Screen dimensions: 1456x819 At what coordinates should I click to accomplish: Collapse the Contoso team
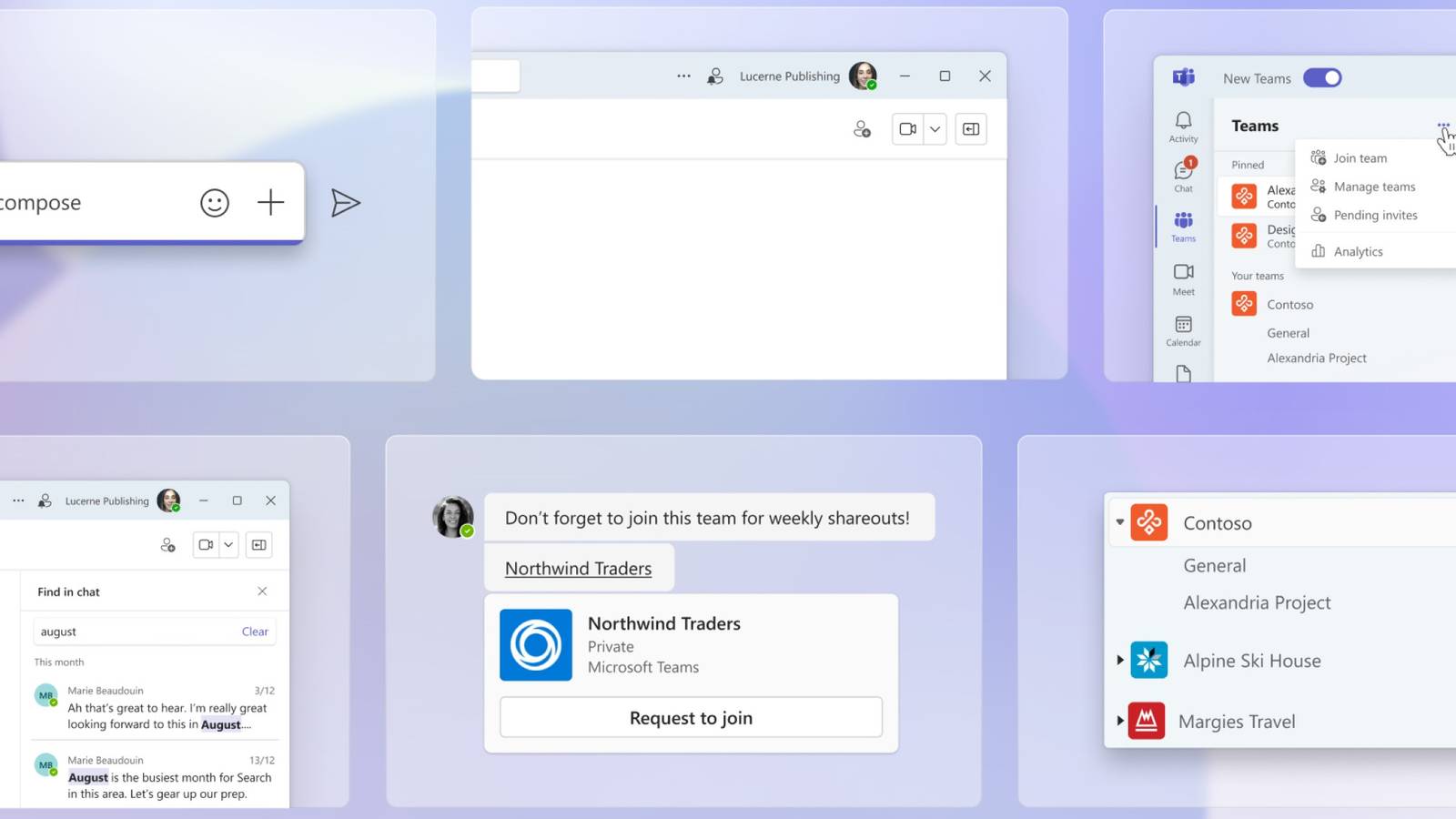pyautogui.click(x=1119, y=521)
